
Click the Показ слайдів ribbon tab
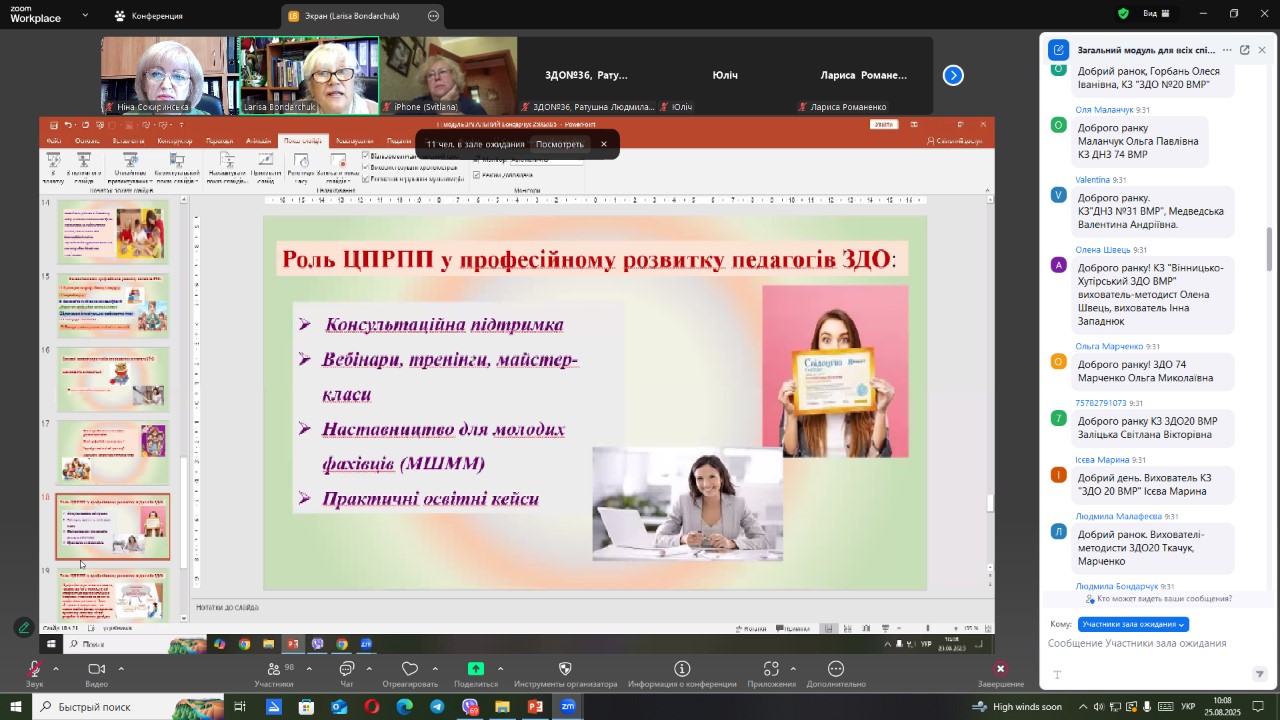[304, 141]
